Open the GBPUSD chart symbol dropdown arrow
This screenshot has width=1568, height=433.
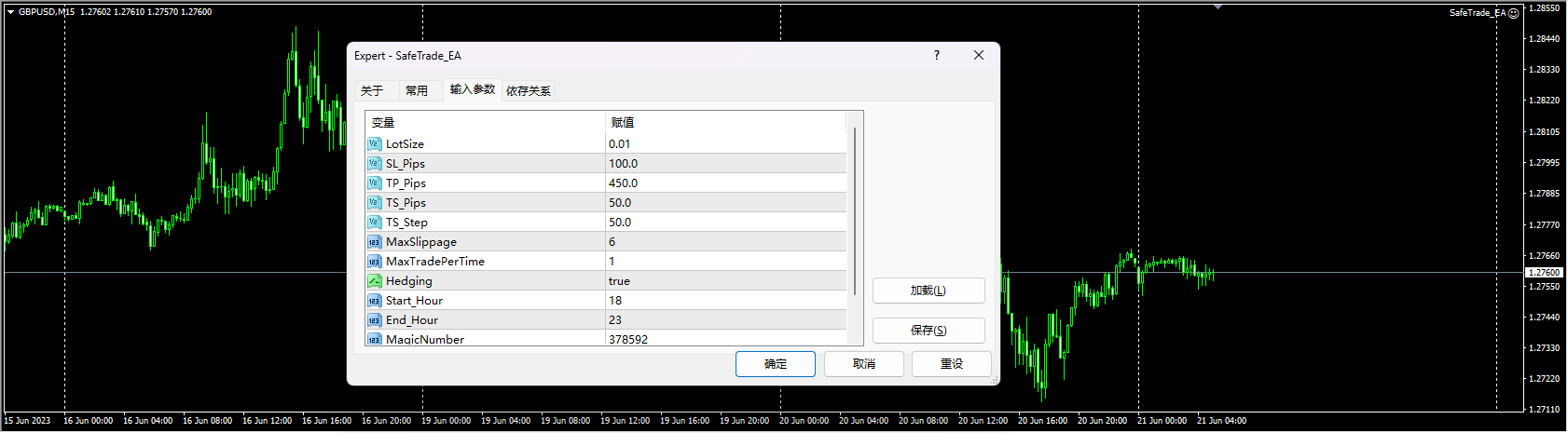click(10, 12)
